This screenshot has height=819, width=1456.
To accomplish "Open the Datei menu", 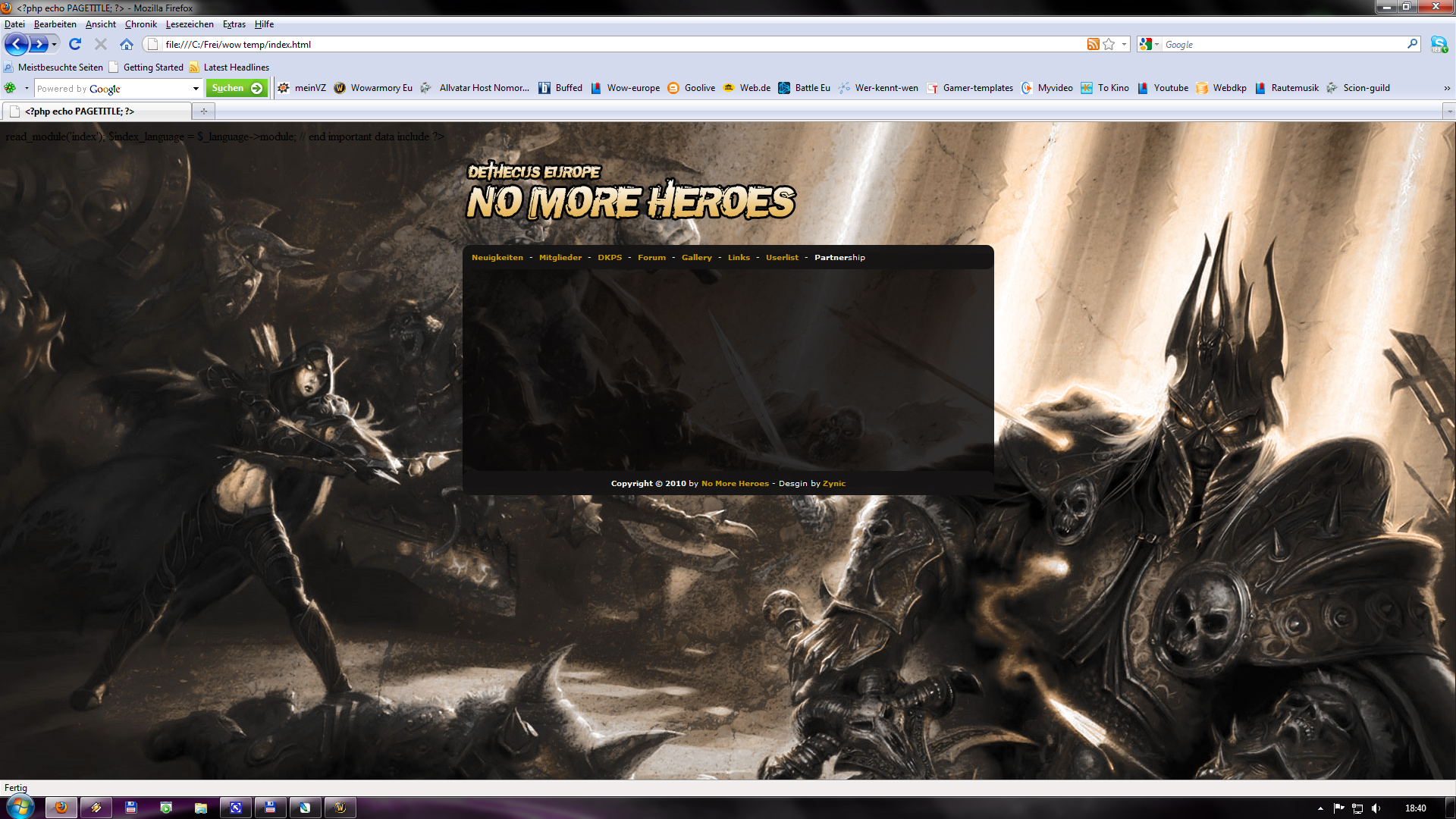I will (x=14, y=24).
